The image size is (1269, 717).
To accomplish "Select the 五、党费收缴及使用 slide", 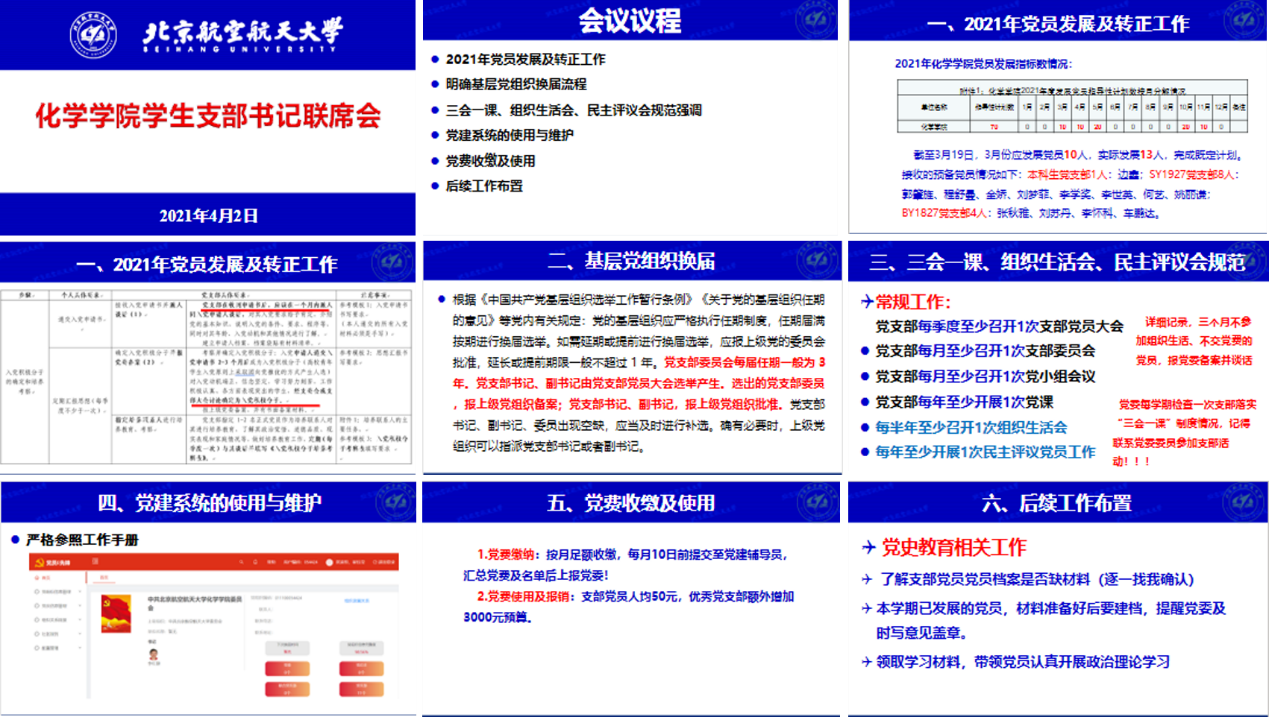I will [629, 596].
